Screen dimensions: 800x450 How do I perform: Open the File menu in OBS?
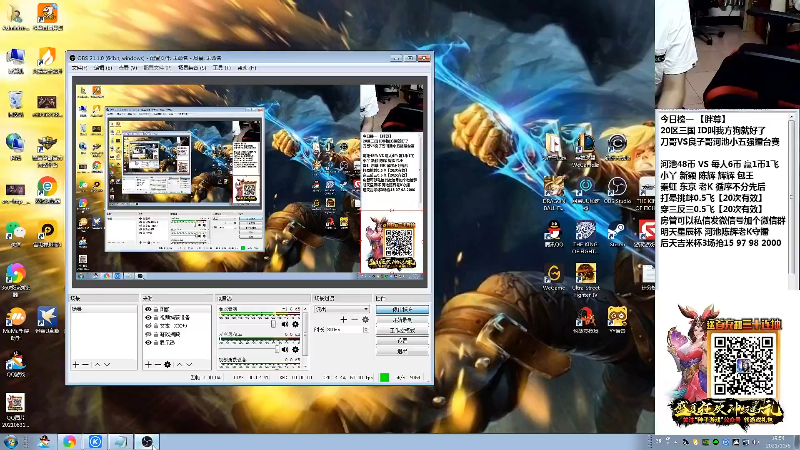(x=79, y=67)
